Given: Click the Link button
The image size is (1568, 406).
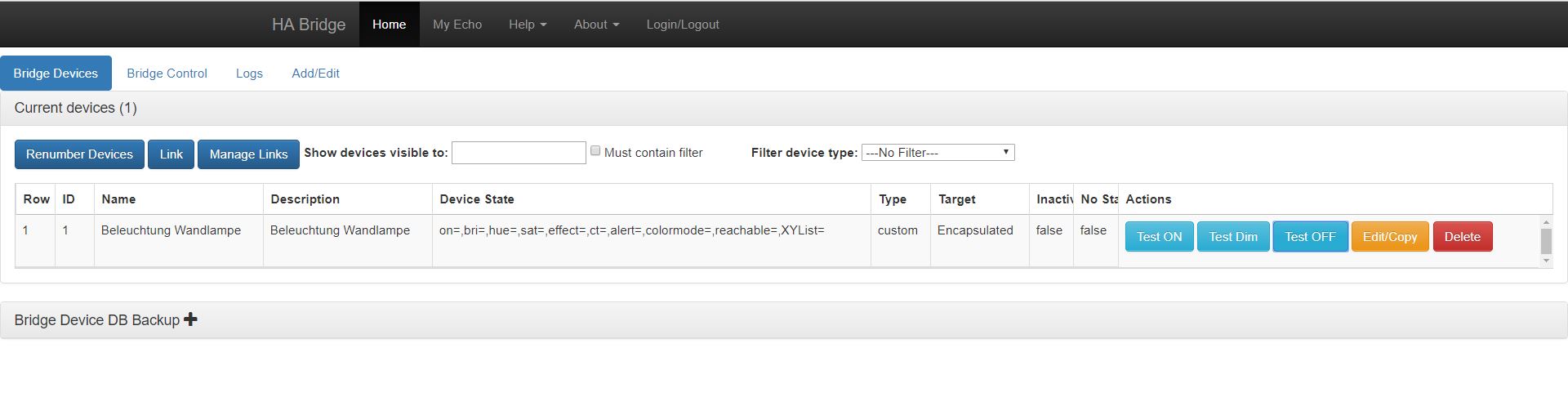Looking at the screenshot, I should click(x=171, y=154).
